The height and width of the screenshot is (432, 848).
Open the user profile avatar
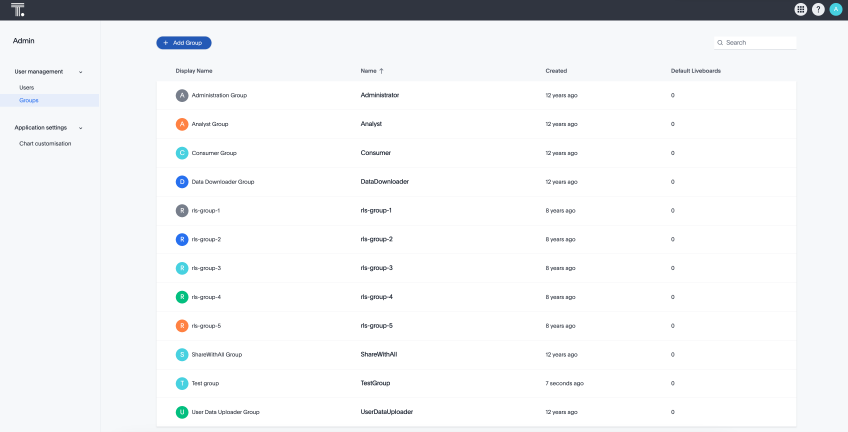pyautogui.click(x=835, y=9)
